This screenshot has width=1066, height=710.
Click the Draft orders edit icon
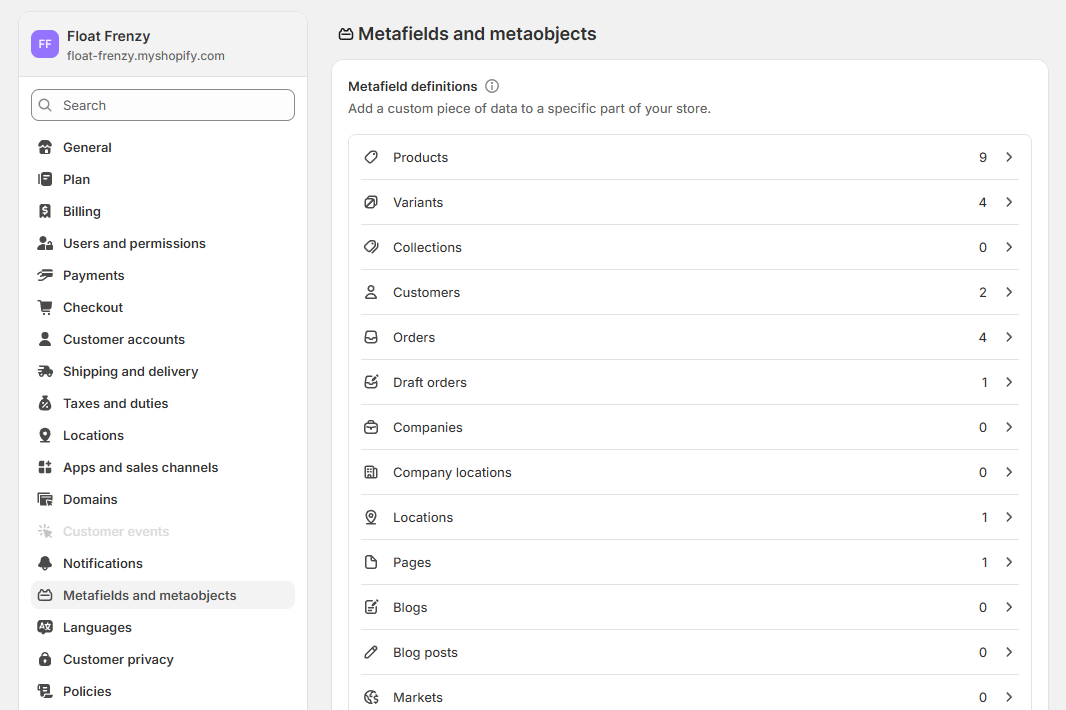point(371,382)
